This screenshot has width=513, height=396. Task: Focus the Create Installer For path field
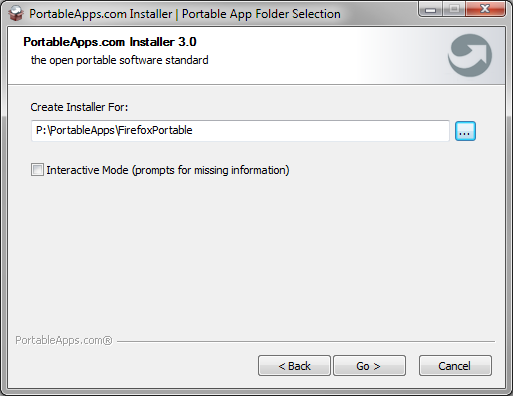point(240,131)
